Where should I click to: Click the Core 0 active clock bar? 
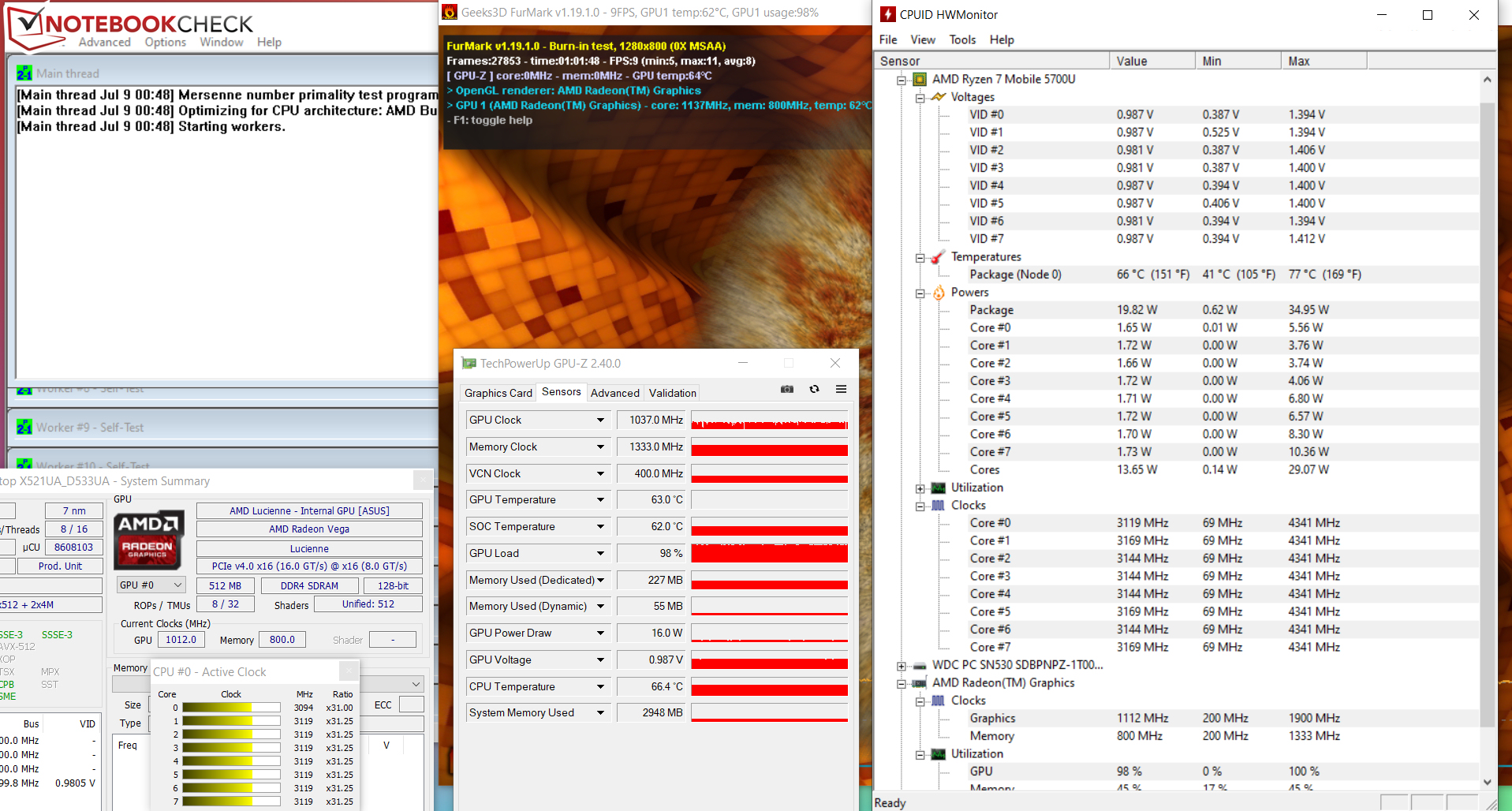tap(231, 708)
